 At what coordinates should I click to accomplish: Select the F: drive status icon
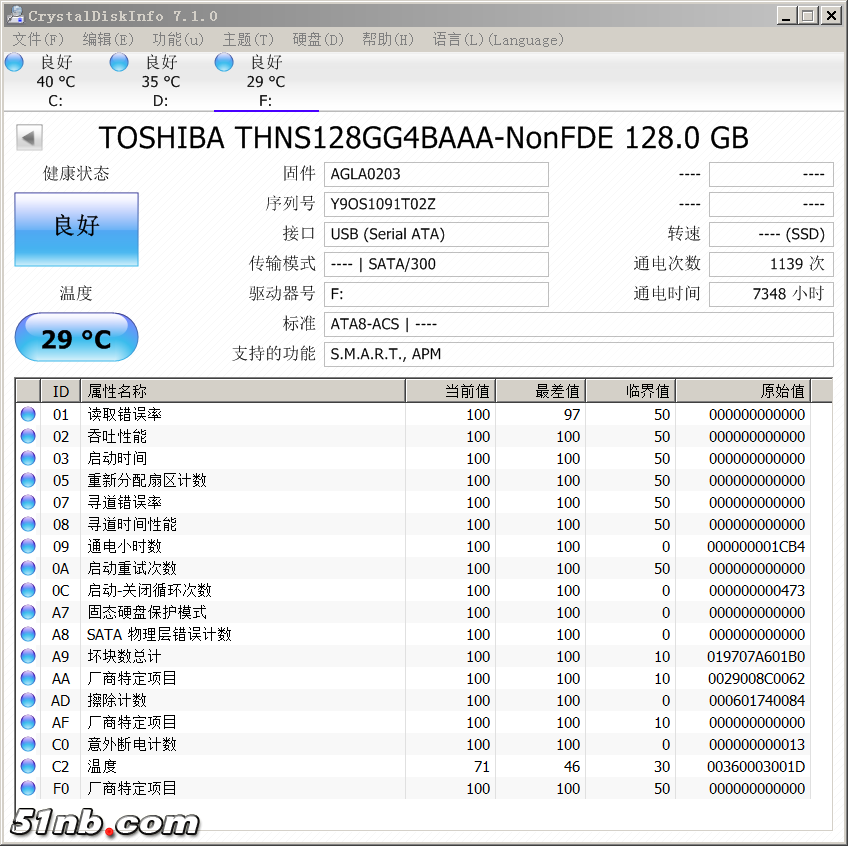click(x=225, y=63)
